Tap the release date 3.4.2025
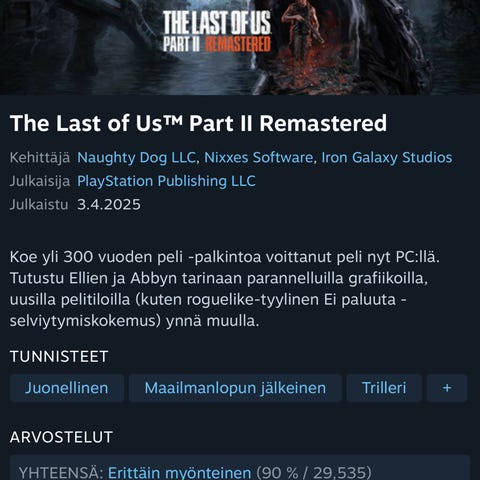 (109, 204)
